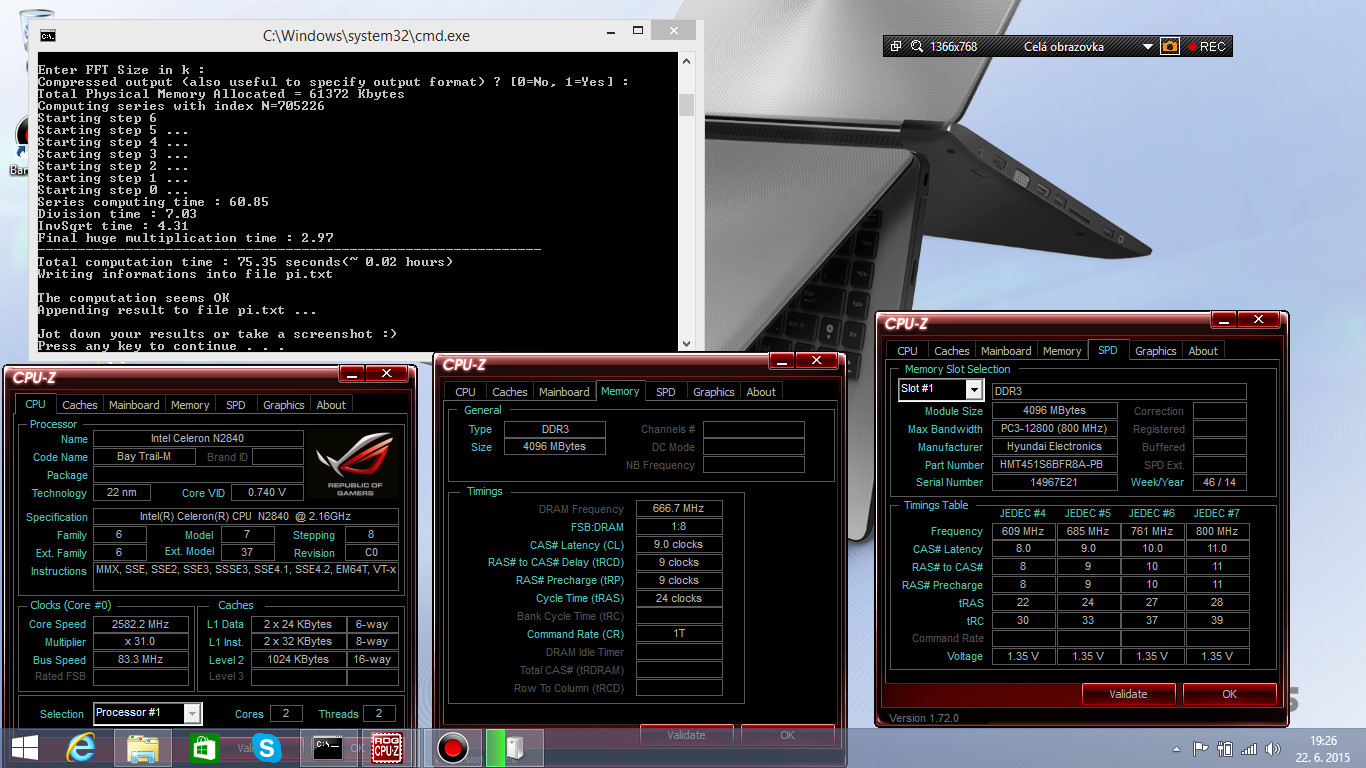
Task: Click the clock showing 19:26
Action: [x=1324, y=741]
